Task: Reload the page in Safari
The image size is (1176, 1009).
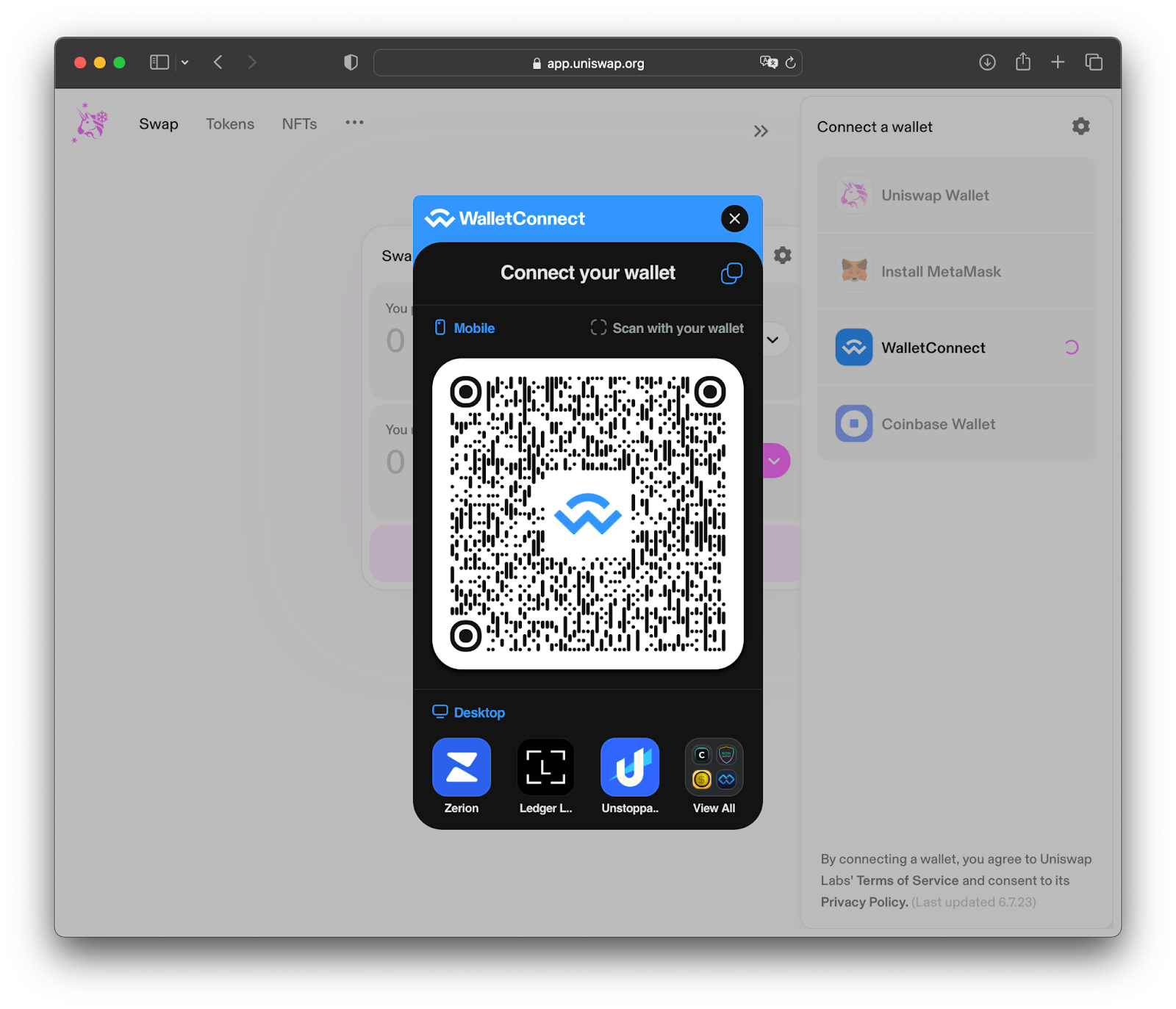Action: click(x=791, y=62)
